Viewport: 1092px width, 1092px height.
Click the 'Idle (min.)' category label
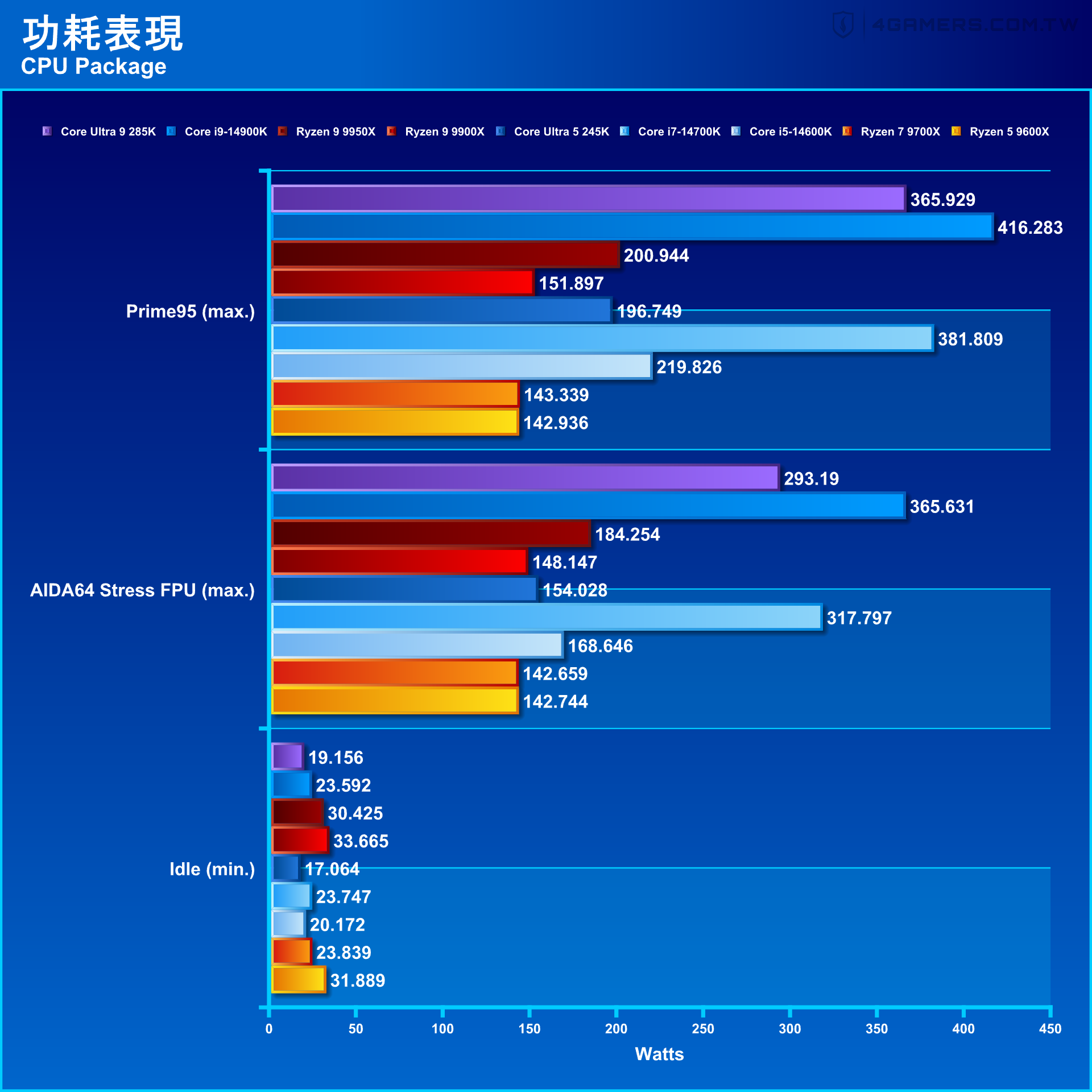(212, 870)
